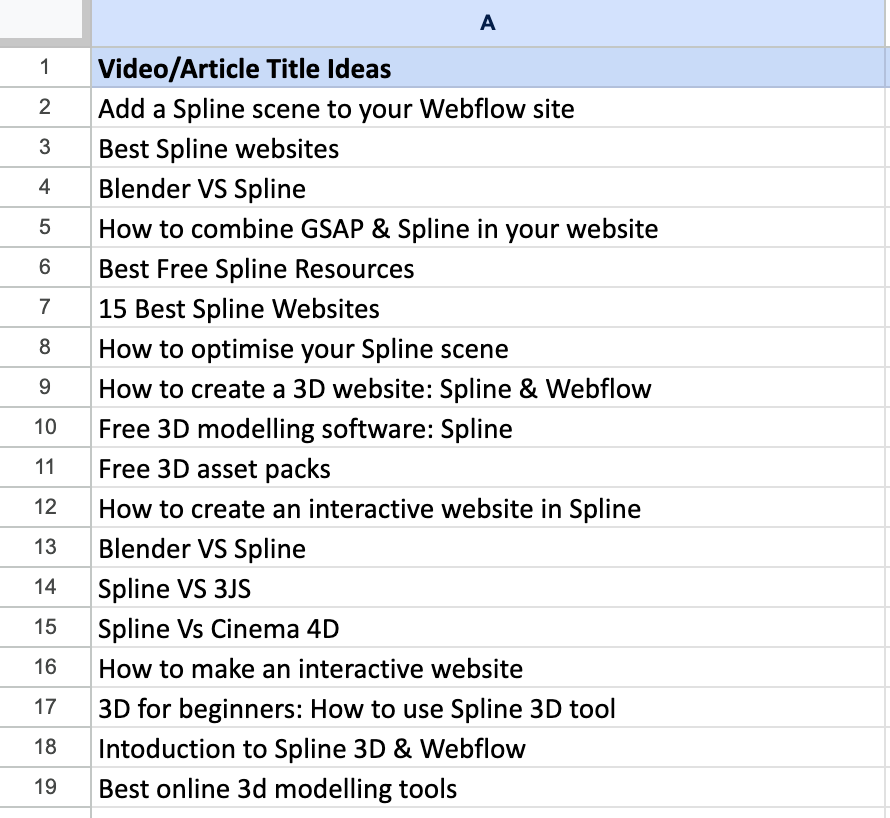Image resolution: width=890 pixels, height=818 pixels.
Task: Select row header 12
Action: click(45, 507)
